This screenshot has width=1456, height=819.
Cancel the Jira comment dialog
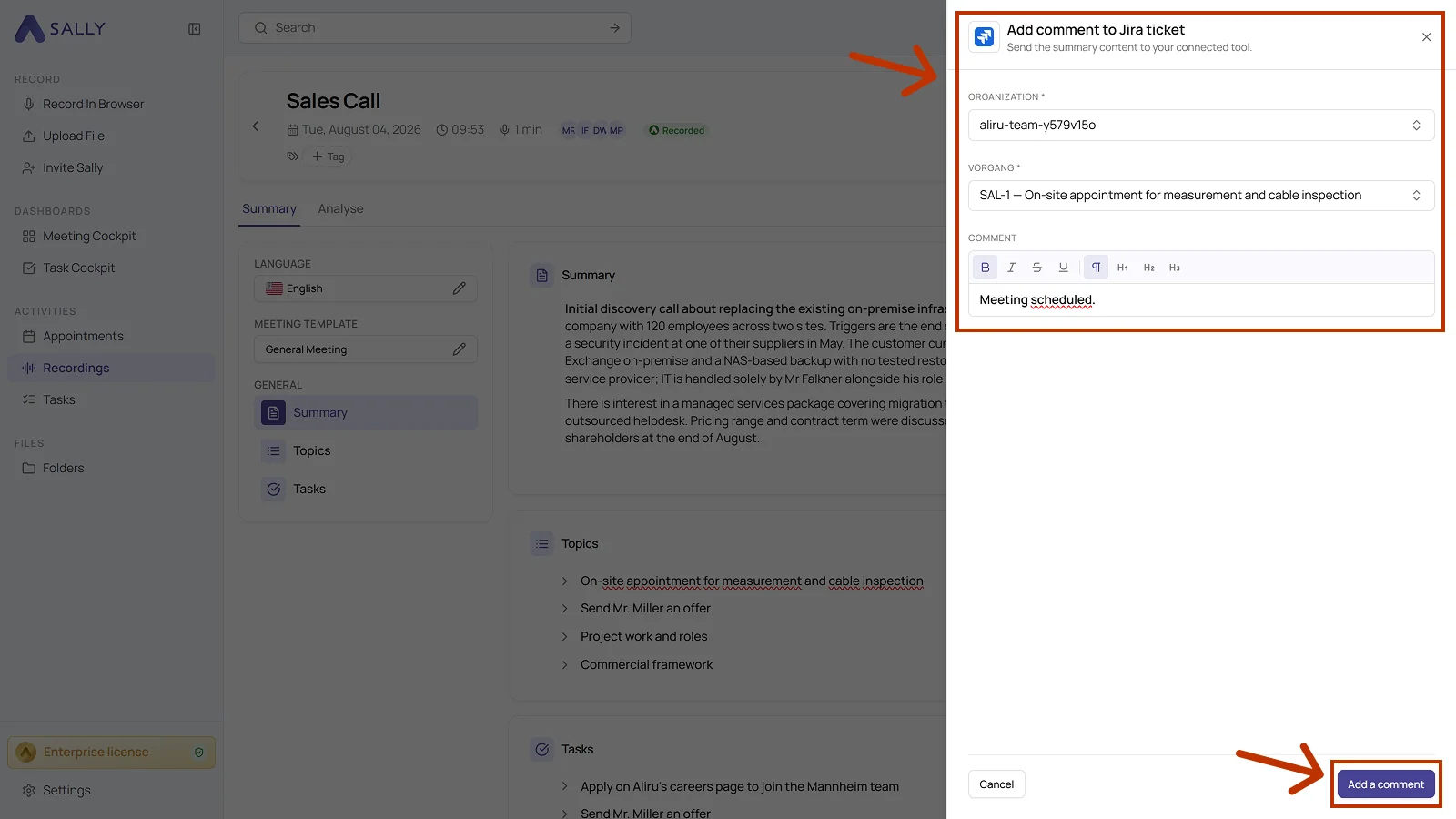[x=996, y=784]
